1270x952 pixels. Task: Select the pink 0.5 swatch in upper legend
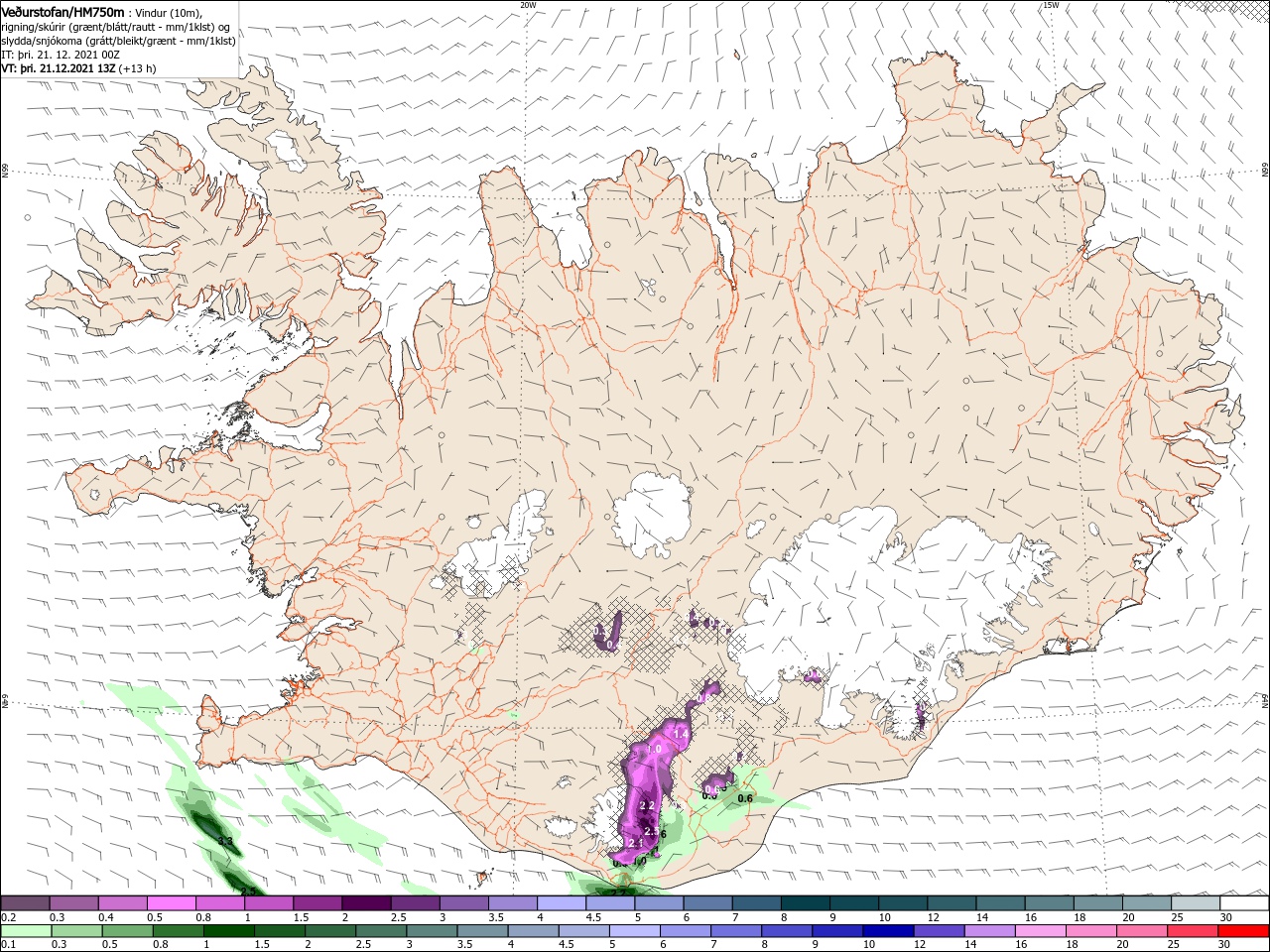point(171,902)
